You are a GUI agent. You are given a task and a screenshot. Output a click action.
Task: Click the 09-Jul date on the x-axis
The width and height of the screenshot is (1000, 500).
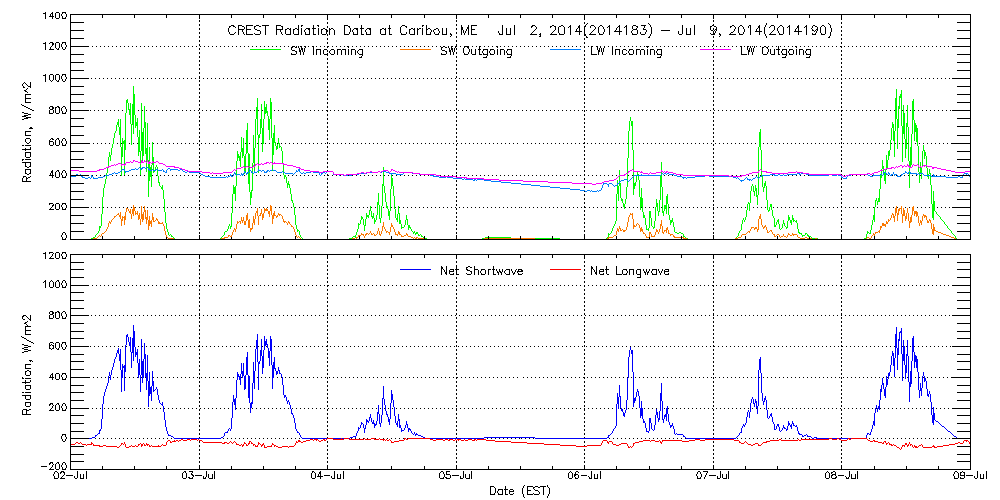coord(968,476)
